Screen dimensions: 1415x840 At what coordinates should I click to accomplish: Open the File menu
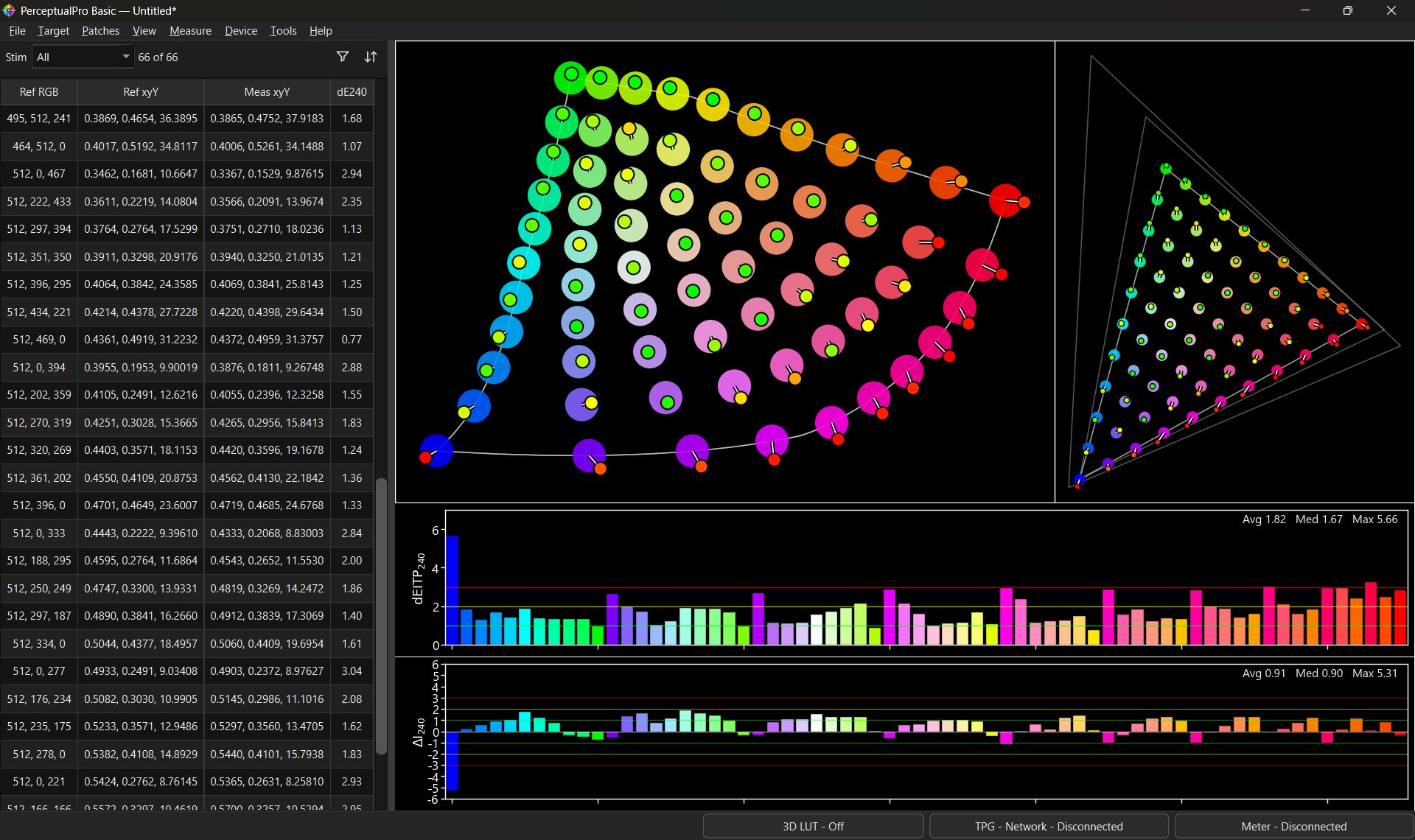click(x=17, y=31)
